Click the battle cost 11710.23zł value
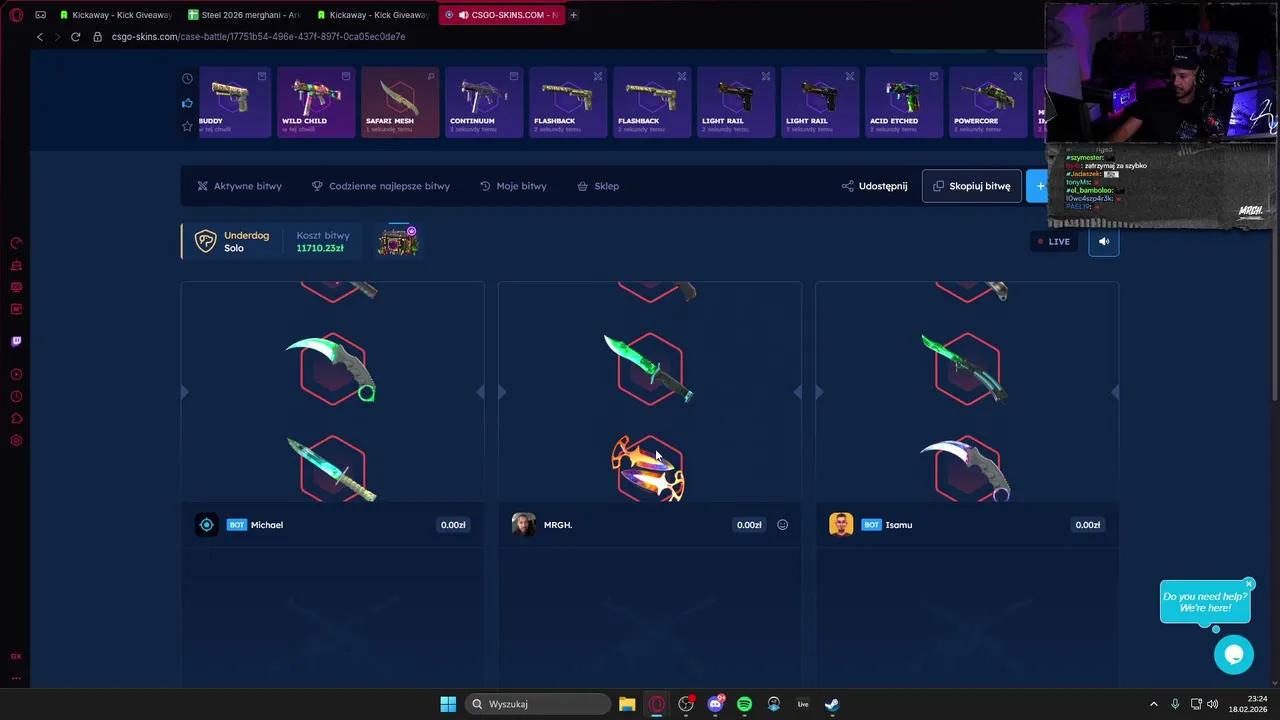This screenshot has width=1280, height=720. click(320, 248)
